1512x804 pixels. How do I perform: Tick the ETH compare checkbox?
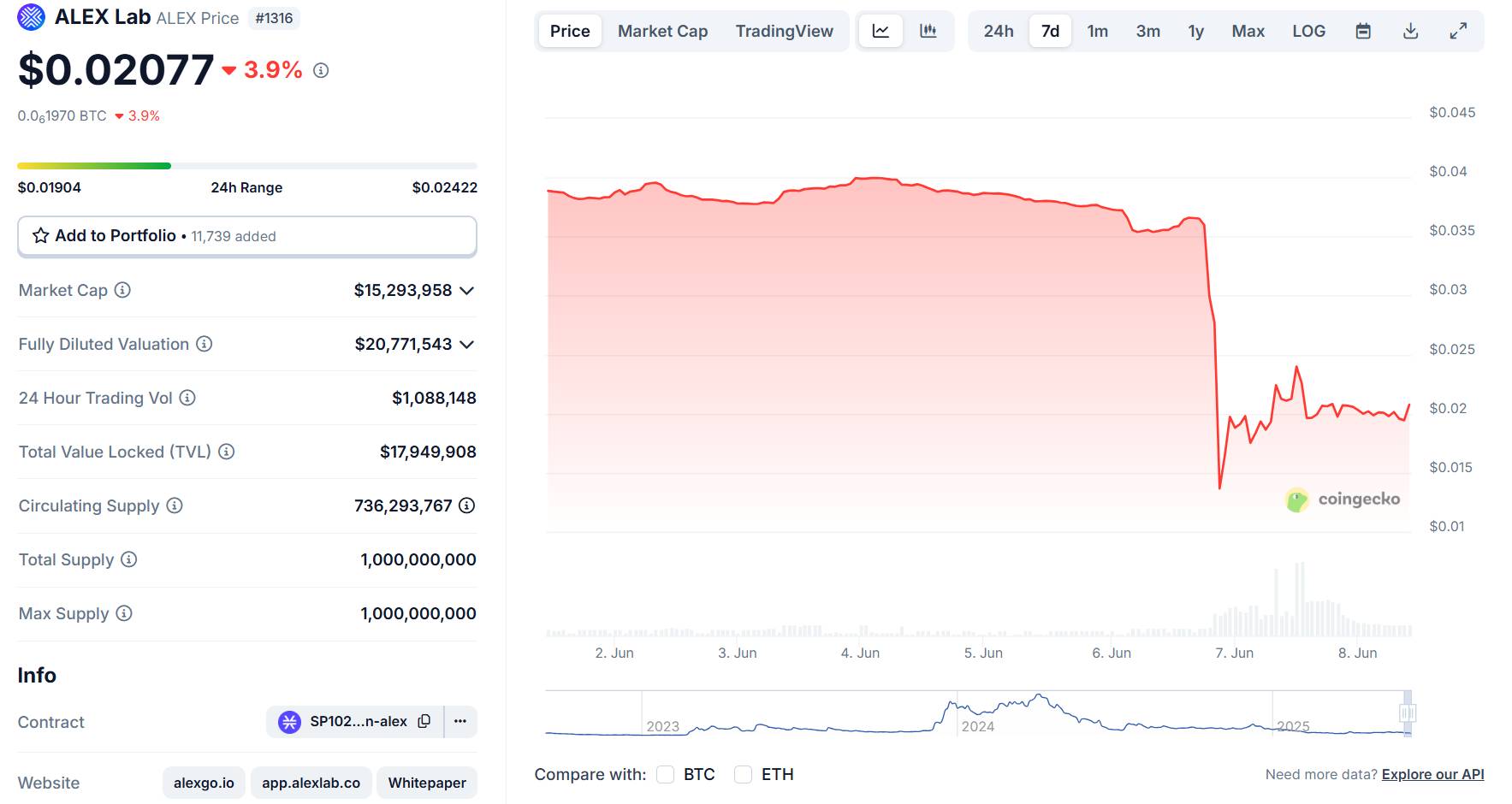744,774
